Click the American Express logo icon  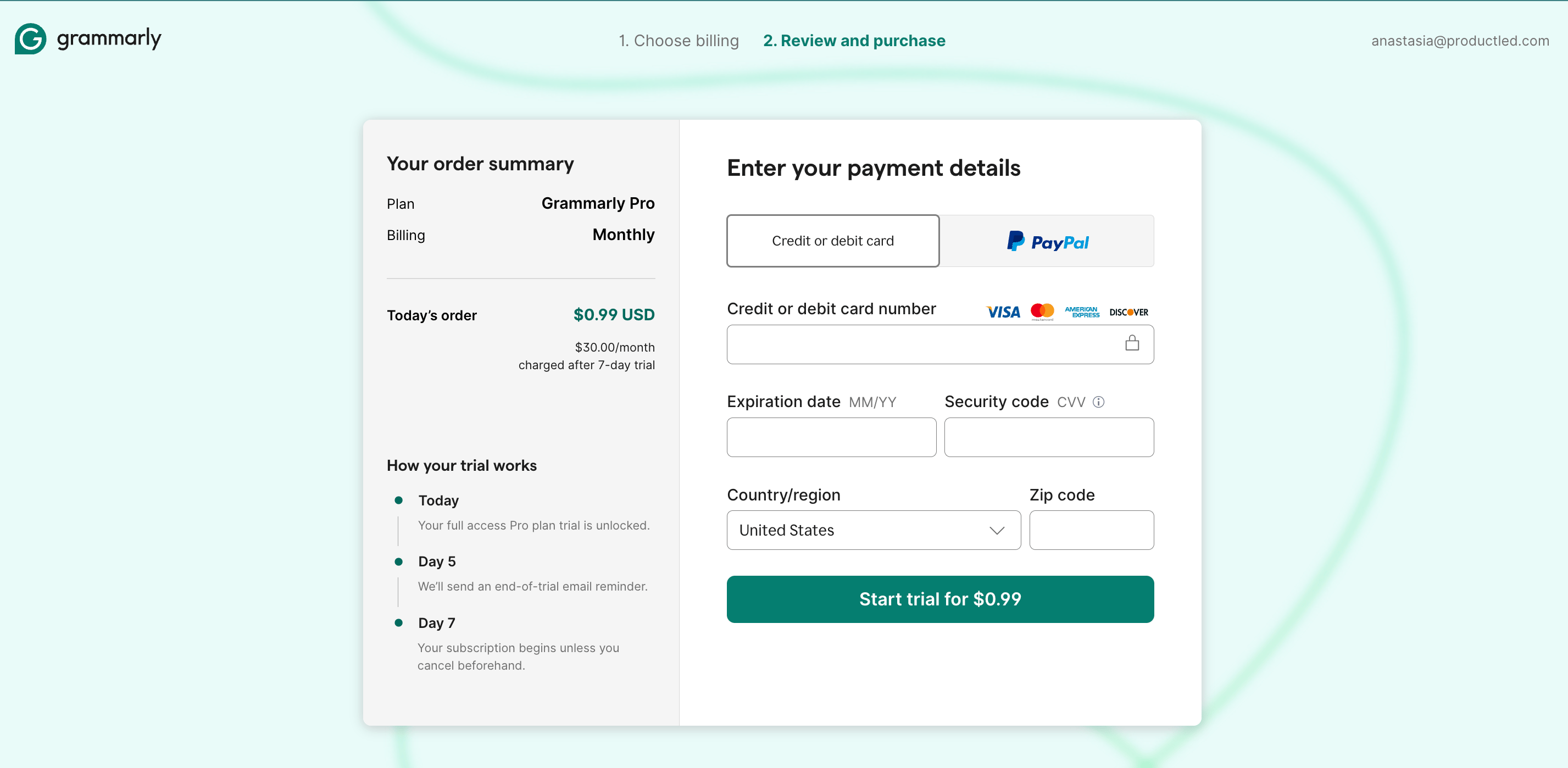(x=1082, y=312)
